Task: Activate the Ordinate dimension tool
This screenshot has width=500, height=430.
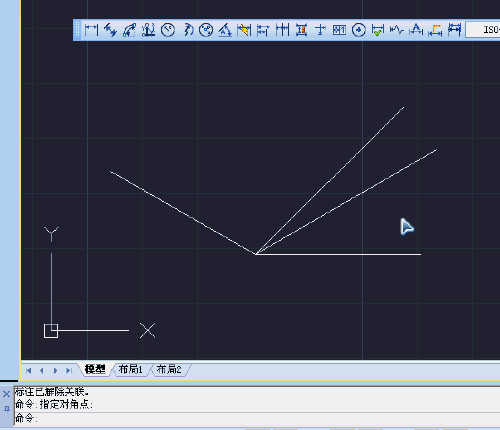Action: tap(148, 30)
